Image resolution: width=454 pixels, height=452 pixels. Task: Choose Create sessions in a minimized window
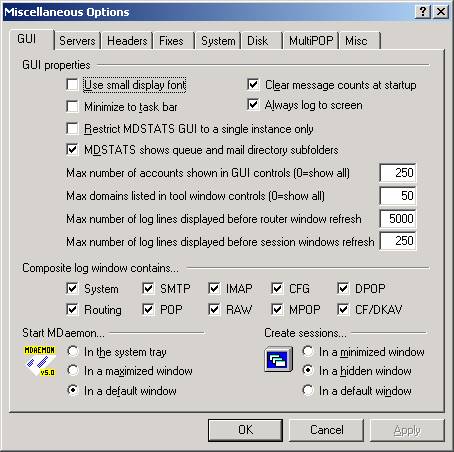307,351
